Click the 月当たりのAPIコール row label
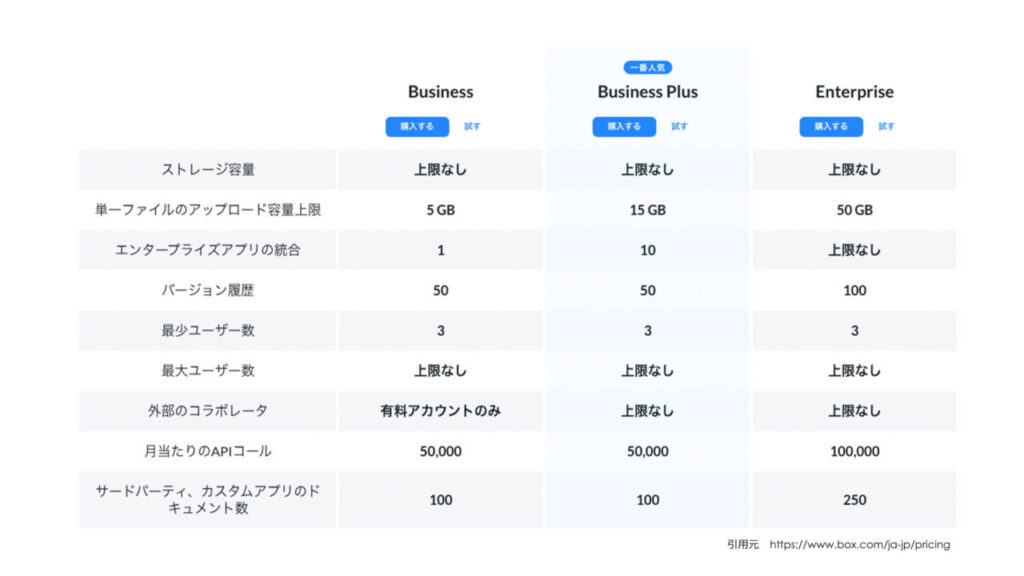 click(x=208, y=451)
